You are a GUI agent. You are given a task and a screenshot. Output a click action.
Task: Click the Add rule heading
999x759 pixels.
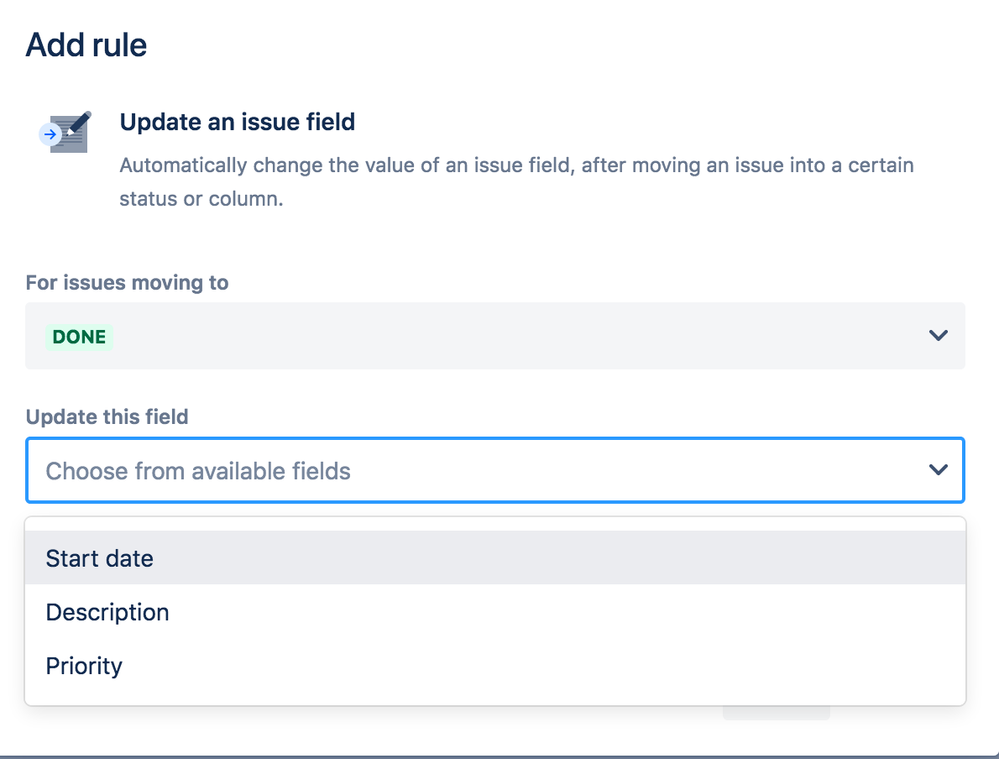86,45
